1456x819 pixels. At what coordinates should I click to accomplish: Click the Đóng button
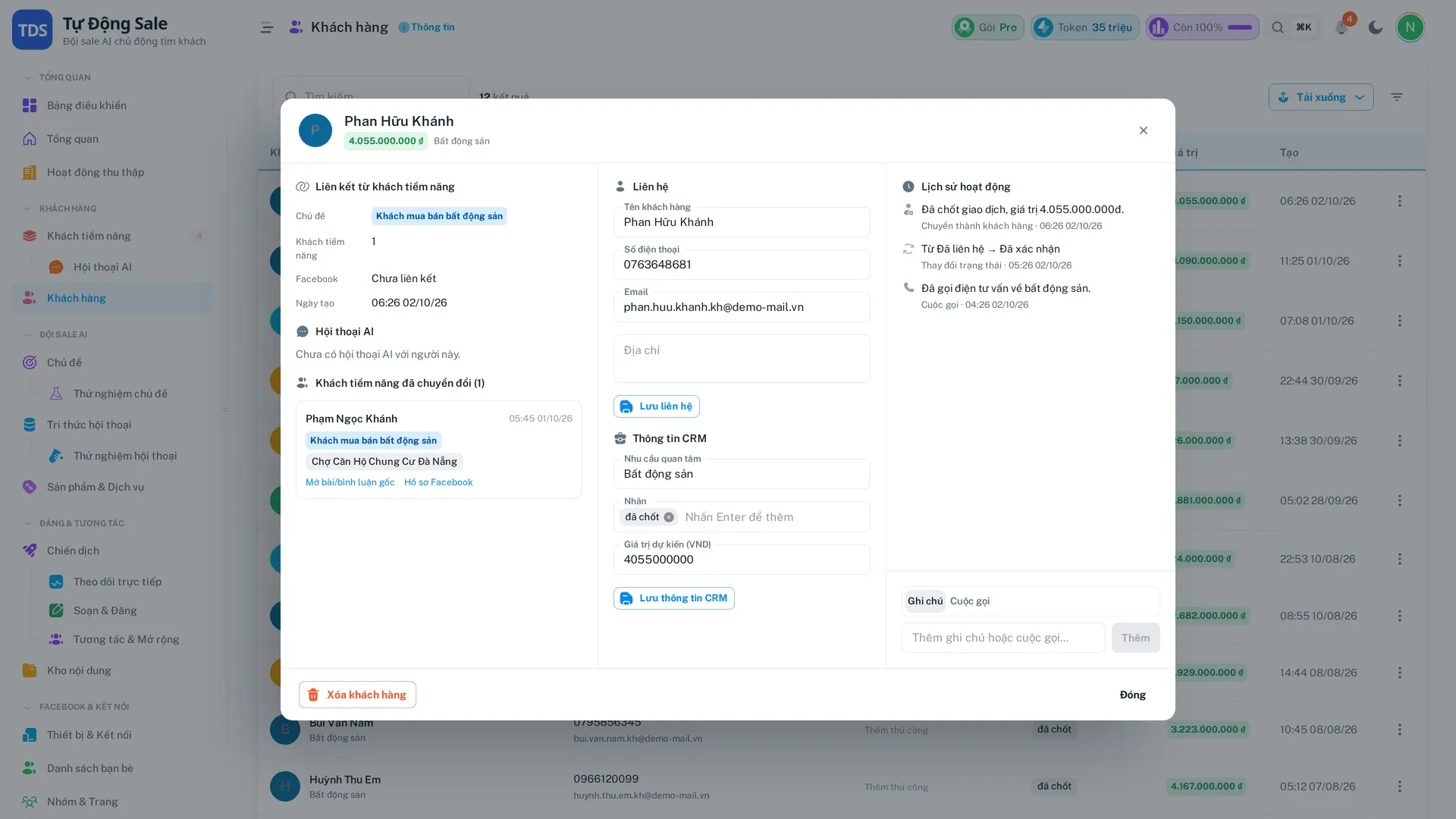(1133, 695)
